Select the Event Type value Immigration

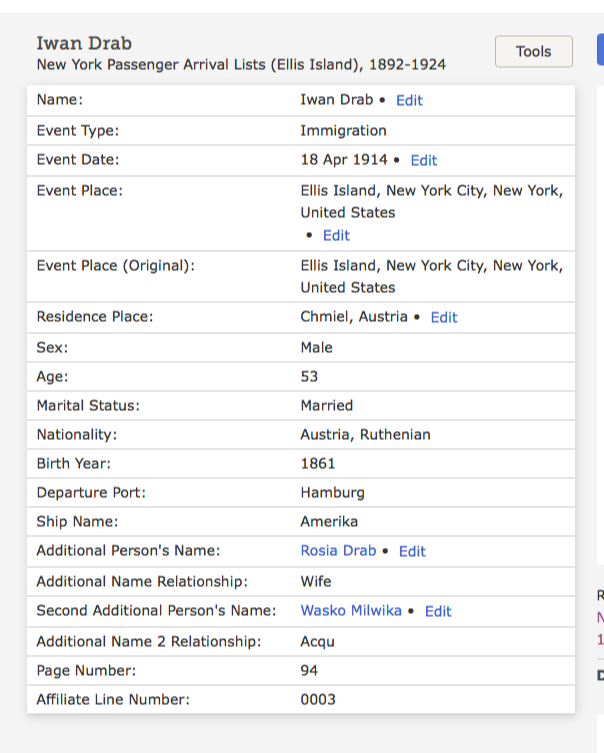343,130
